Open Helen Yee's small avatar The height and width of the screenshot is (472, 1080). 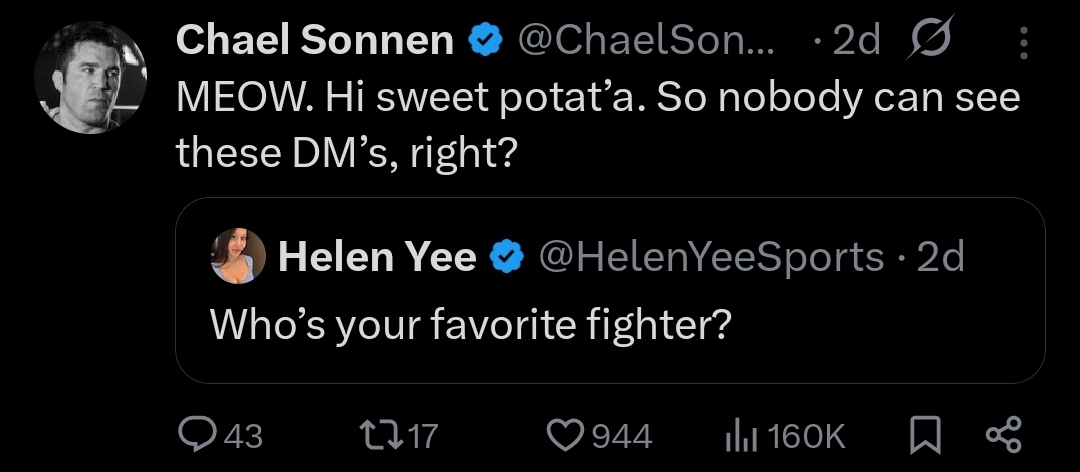click(238, 256)
